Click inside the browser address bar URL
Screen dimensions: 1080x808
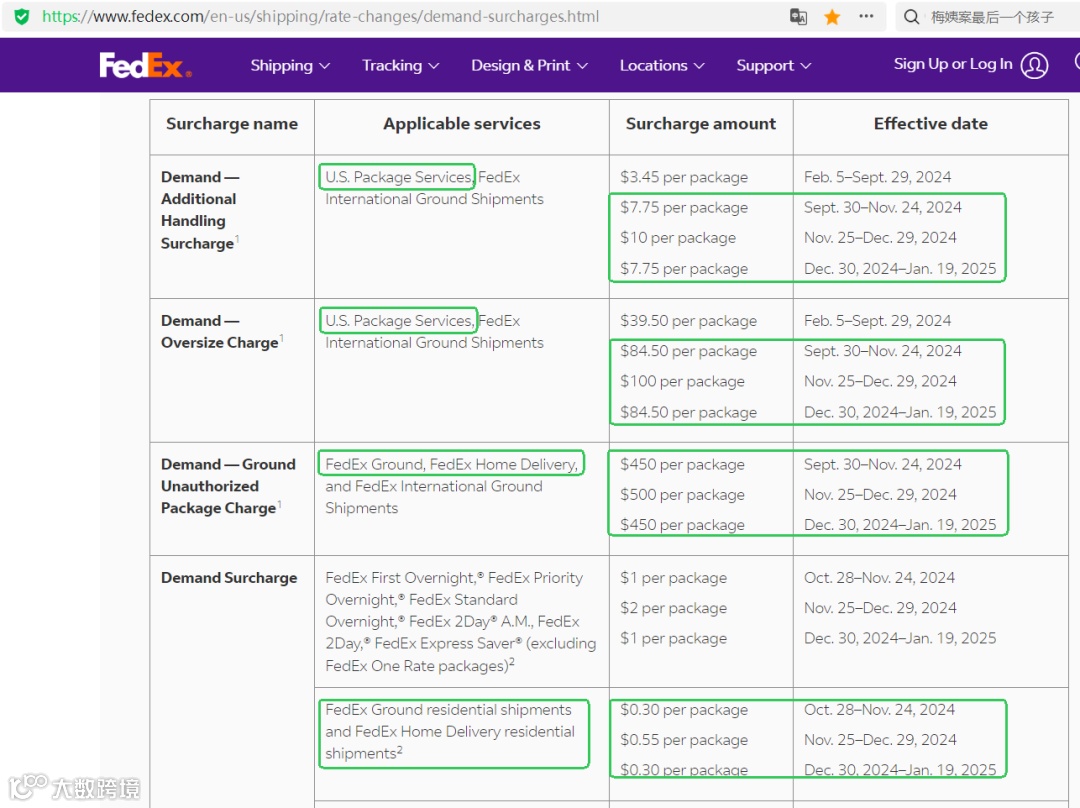tap(300, 16)
